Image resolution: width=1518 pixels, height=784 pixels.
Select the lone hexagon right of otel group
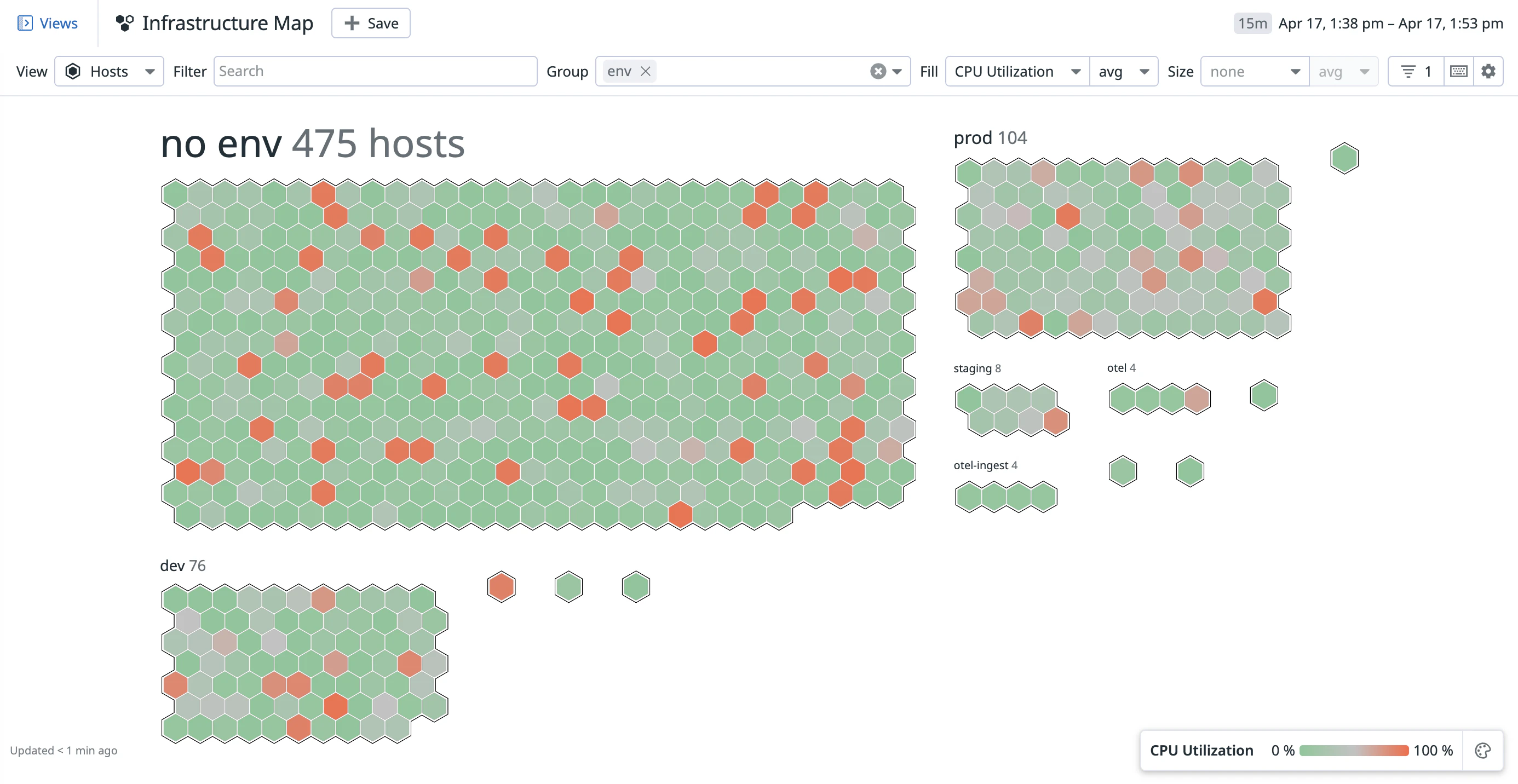point(1263,395)
